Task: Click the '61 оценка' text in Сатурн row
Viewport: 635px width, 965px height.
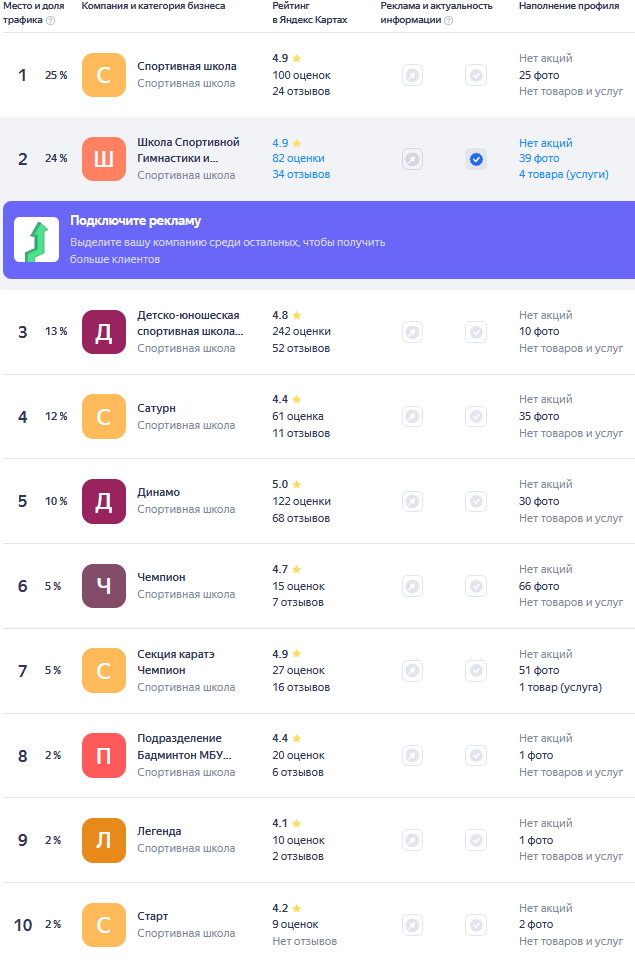Action: [298, 416]
